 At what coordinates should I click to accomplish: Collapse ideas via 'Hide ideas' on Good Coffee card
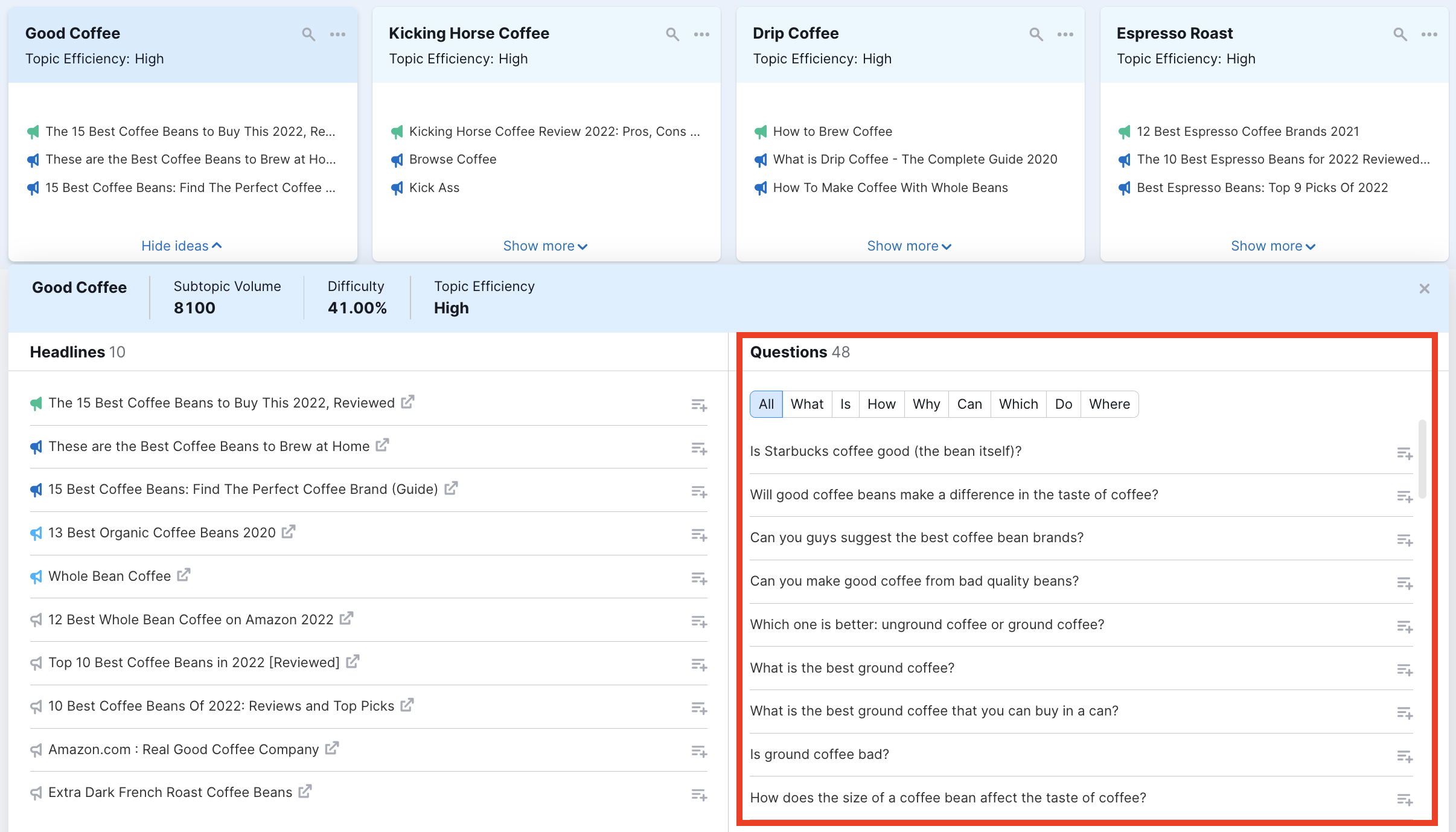pos(181,246)
